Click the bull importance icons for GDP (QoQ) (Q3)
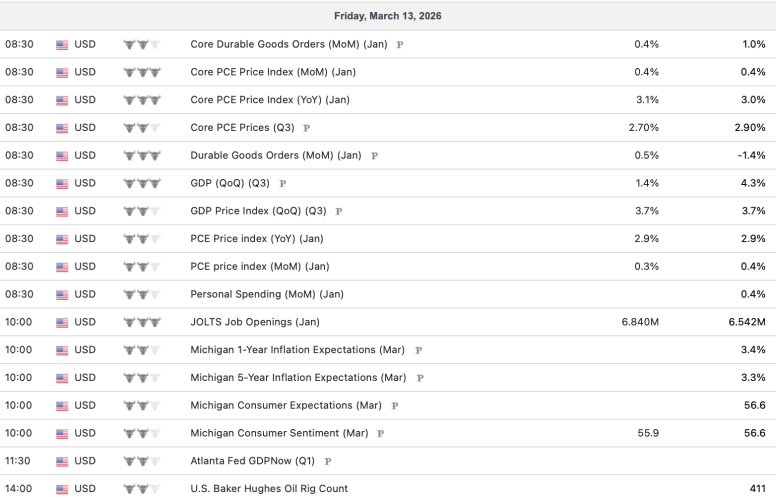Viewport: 776px width, 498px height. click(x=141, y=184)
